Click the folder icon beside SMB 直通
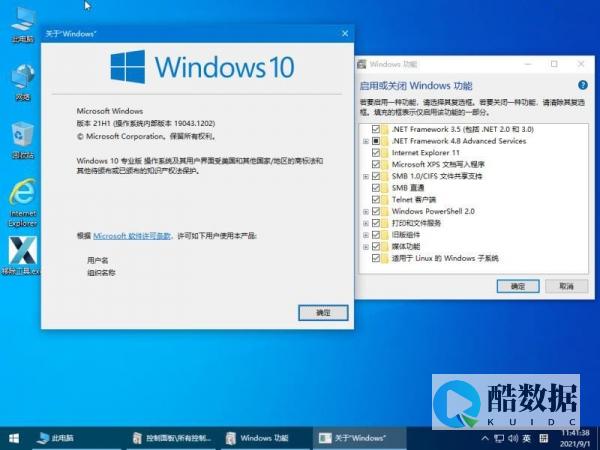600x450 pixels. tap(385, 188)
